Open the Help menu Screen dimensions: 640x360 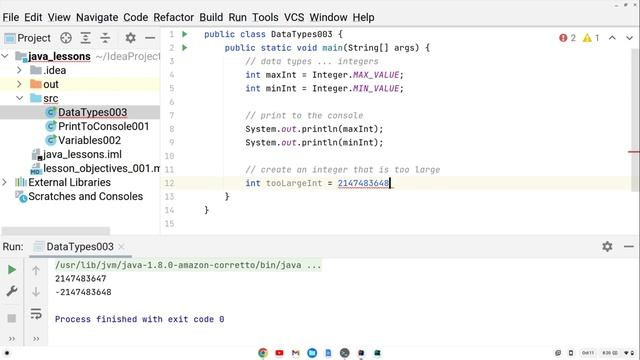coord(363,18)
